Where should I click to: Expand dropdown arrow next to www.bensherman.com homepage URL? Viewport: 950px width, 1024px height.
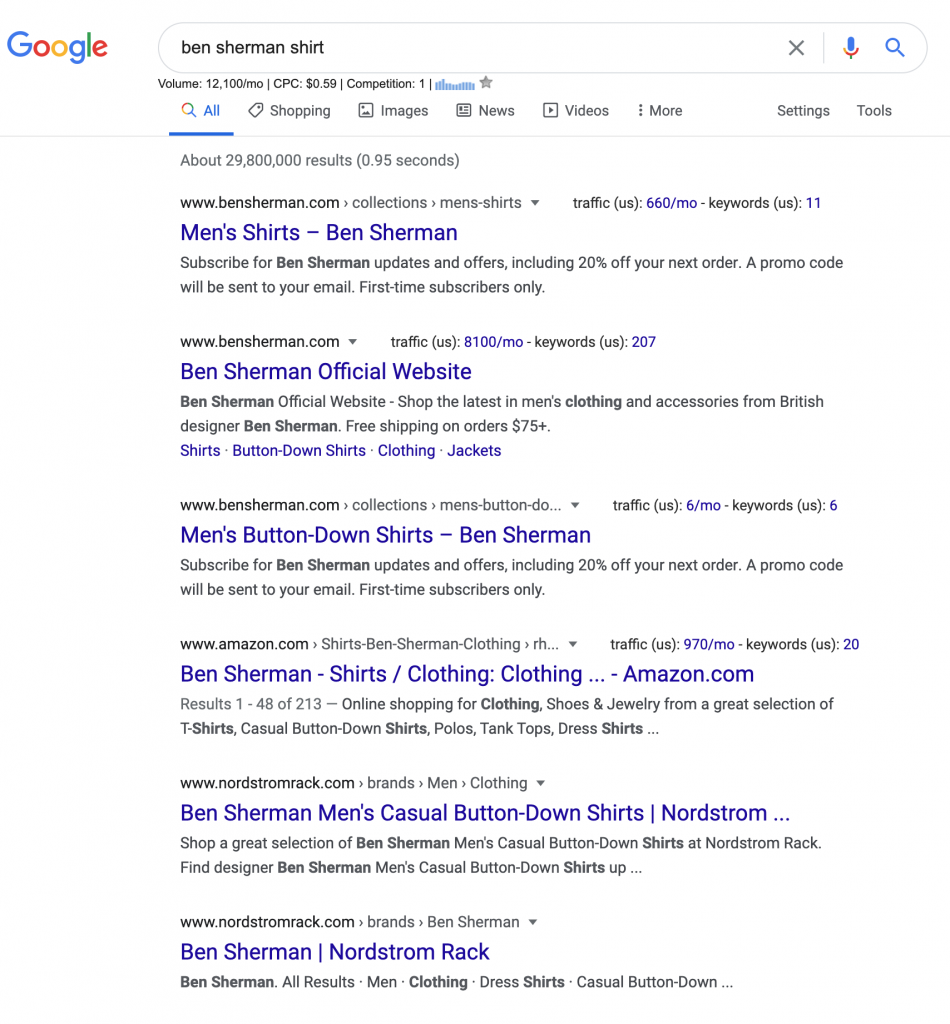(353, 342)
